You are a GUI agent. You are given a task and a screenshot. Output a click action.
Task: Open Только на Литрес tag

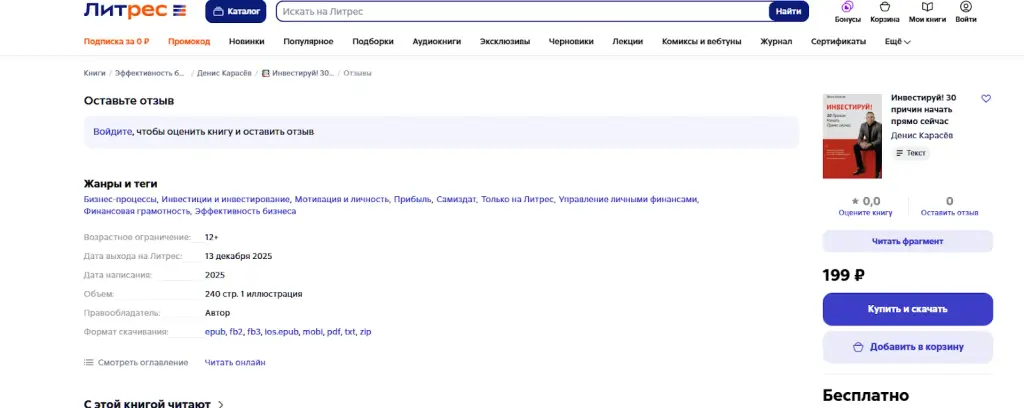pos(517,199)
